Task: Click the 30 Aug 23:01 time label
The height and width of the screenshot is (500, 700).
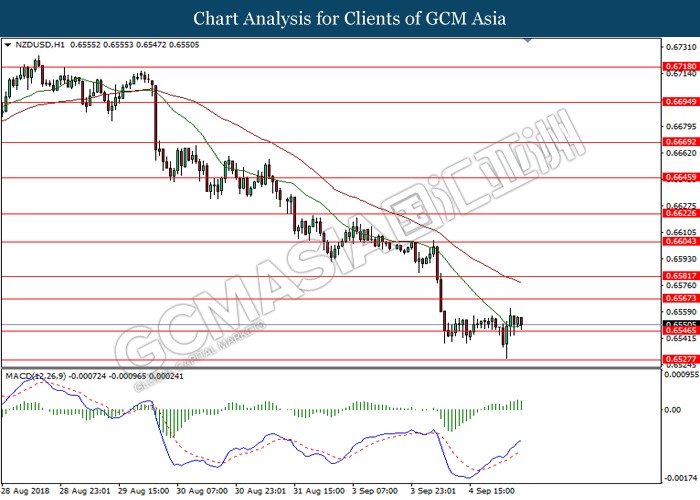Action: point(260,491)
